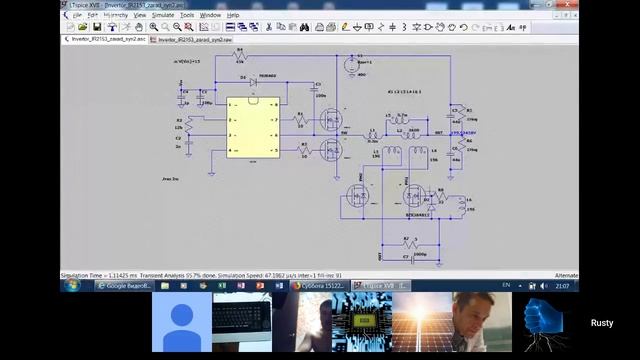Select the Move tool open-hand icon
Image resolution: width=640 pixels, height=360 pixels.
[x=440, y=27]
